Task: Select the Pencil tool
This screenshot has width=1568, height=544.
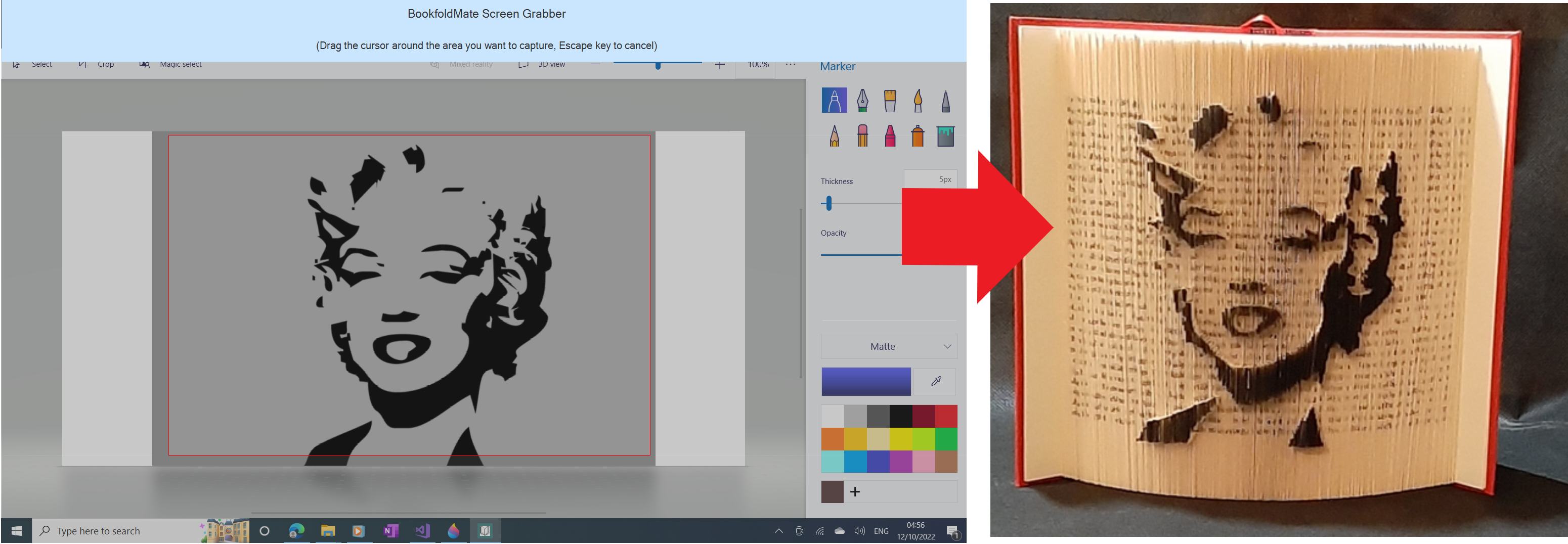Action: (x=834, y=135)
